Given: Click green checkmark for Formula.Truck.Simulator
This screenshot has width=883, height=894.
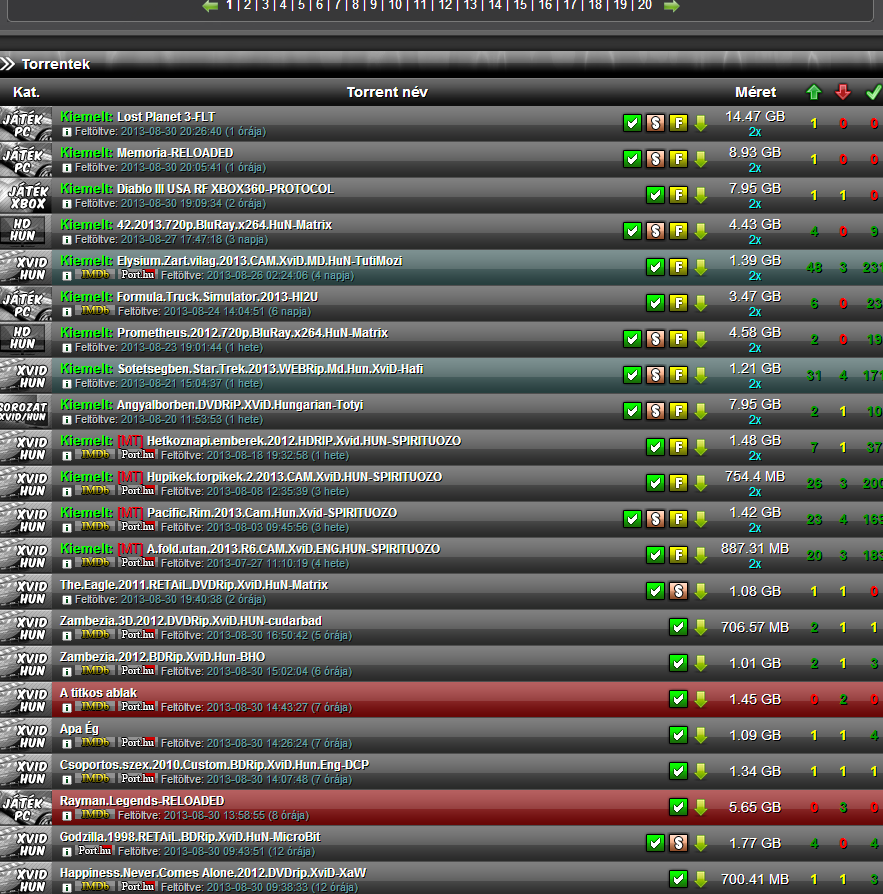Looking at the screenshot, I should tap(655, 303).
